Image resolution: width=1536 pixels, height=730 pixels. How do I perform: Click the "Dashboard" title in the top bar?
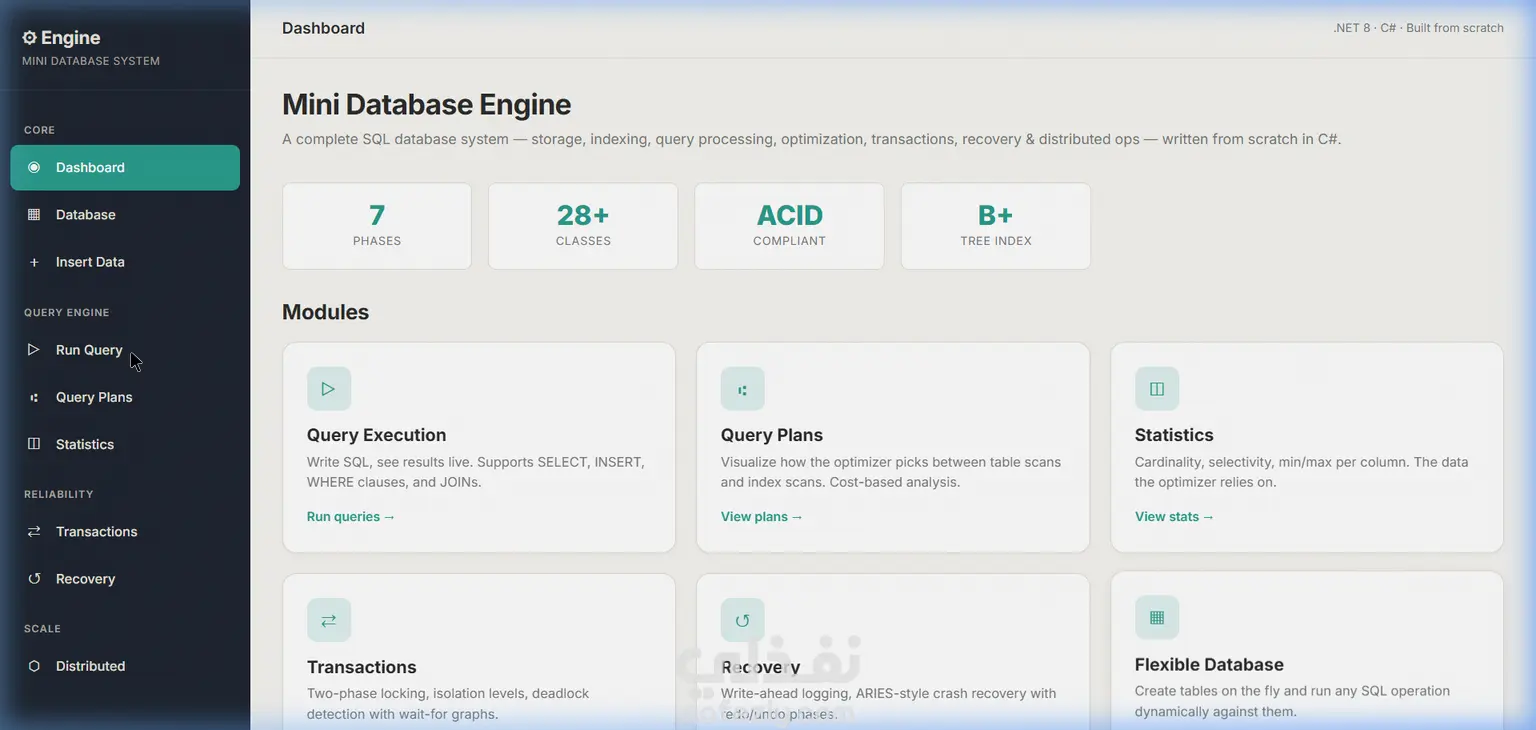click(x=324, y=28)
